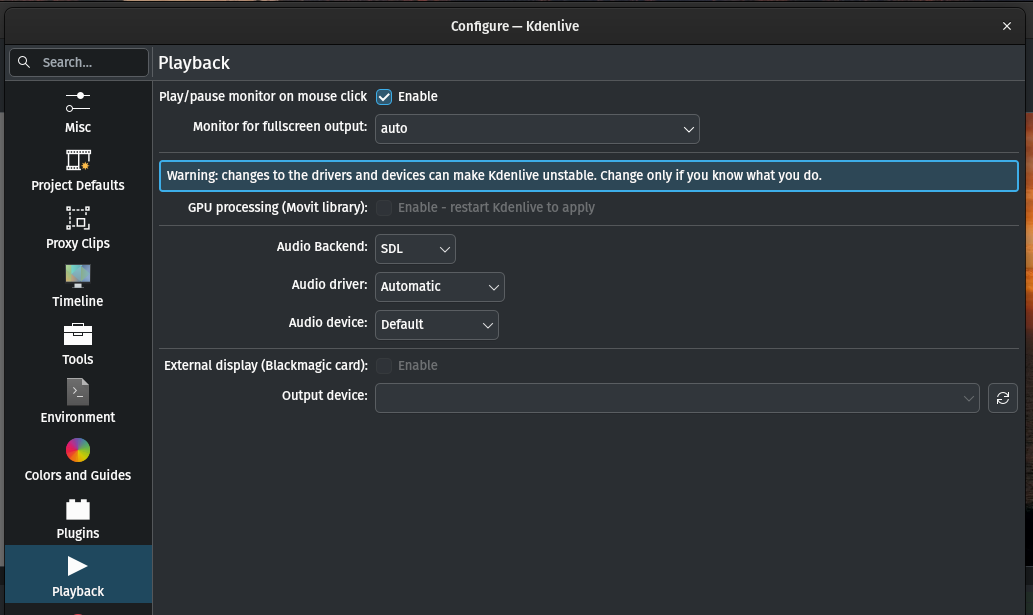Select the Playback play icon
Viewport: 1033px width, 615px height.
coord(78,566)
